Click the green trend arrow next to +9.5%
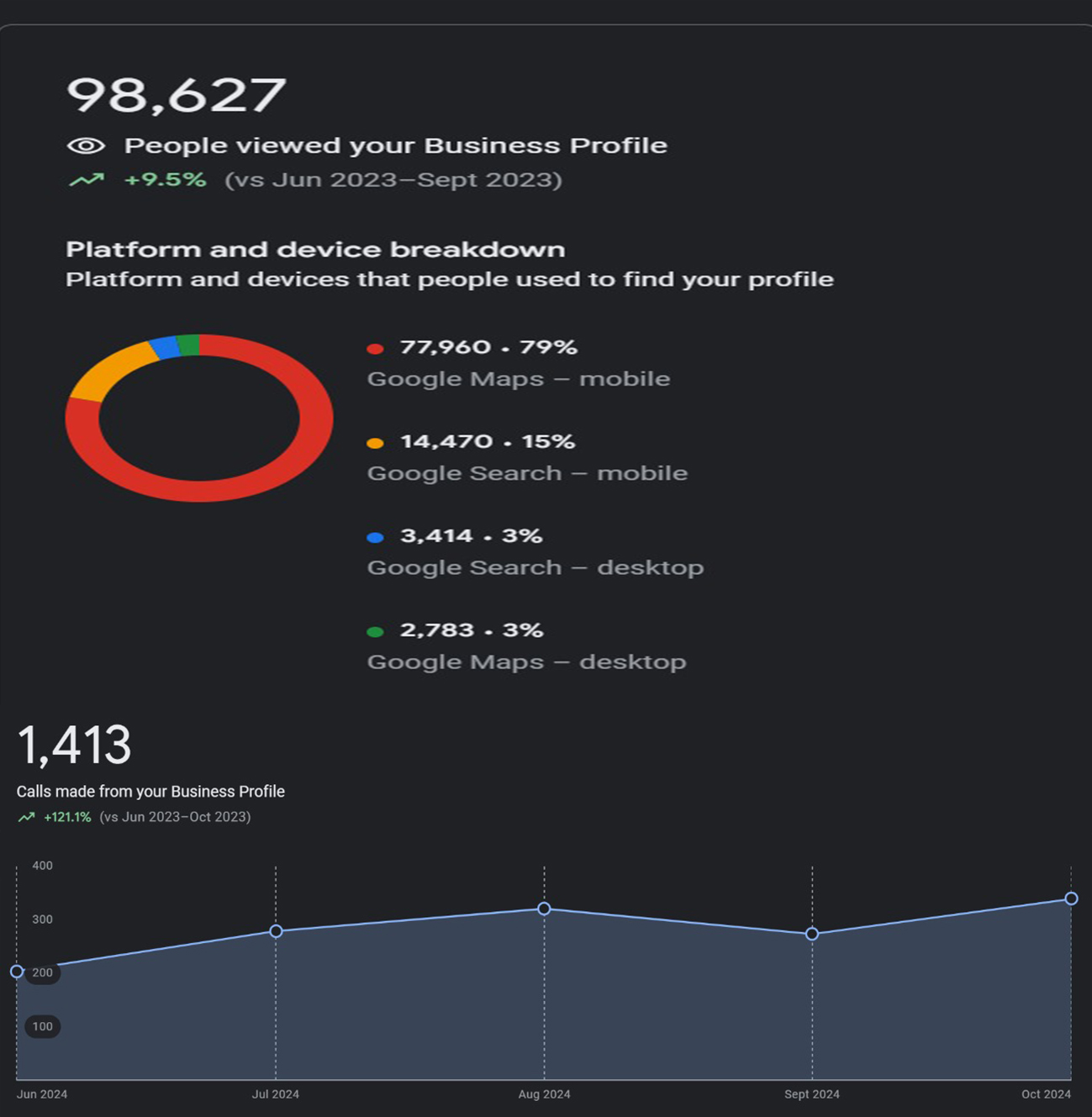1092x1117 pixels. click(x=87, y=180)
